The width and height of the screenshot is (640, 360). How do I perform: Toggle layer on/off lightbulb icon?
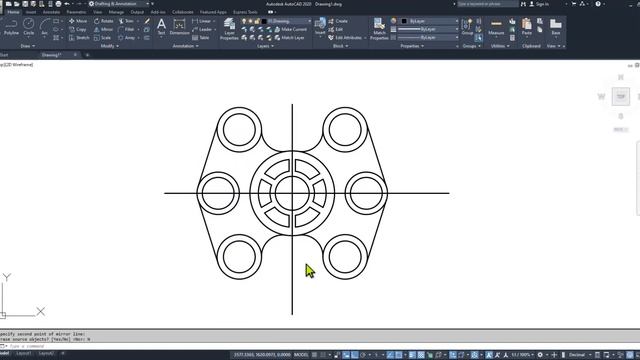coord(244,21)
